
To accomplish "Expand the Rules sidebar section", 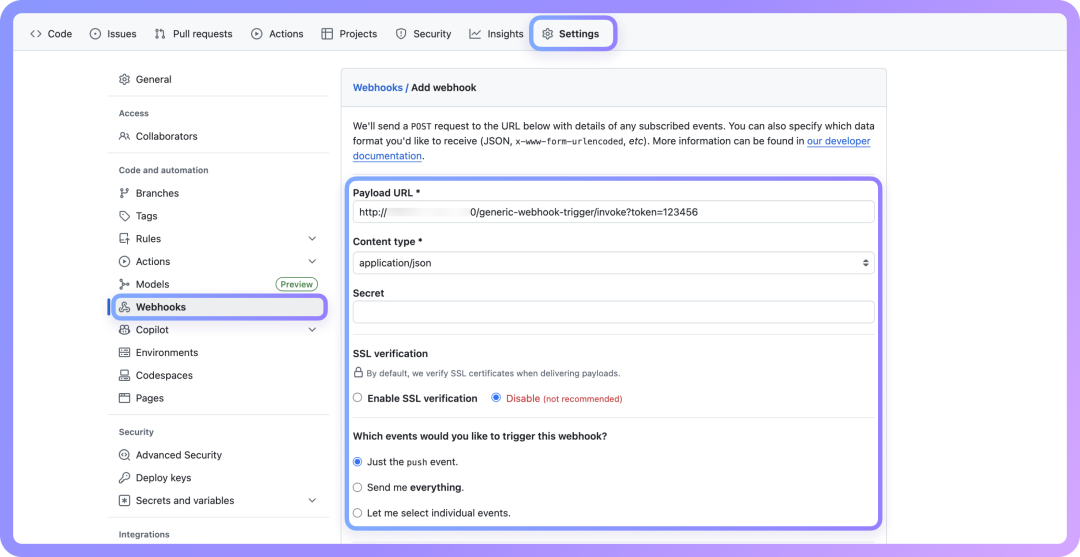I will (x=312, y=239).
